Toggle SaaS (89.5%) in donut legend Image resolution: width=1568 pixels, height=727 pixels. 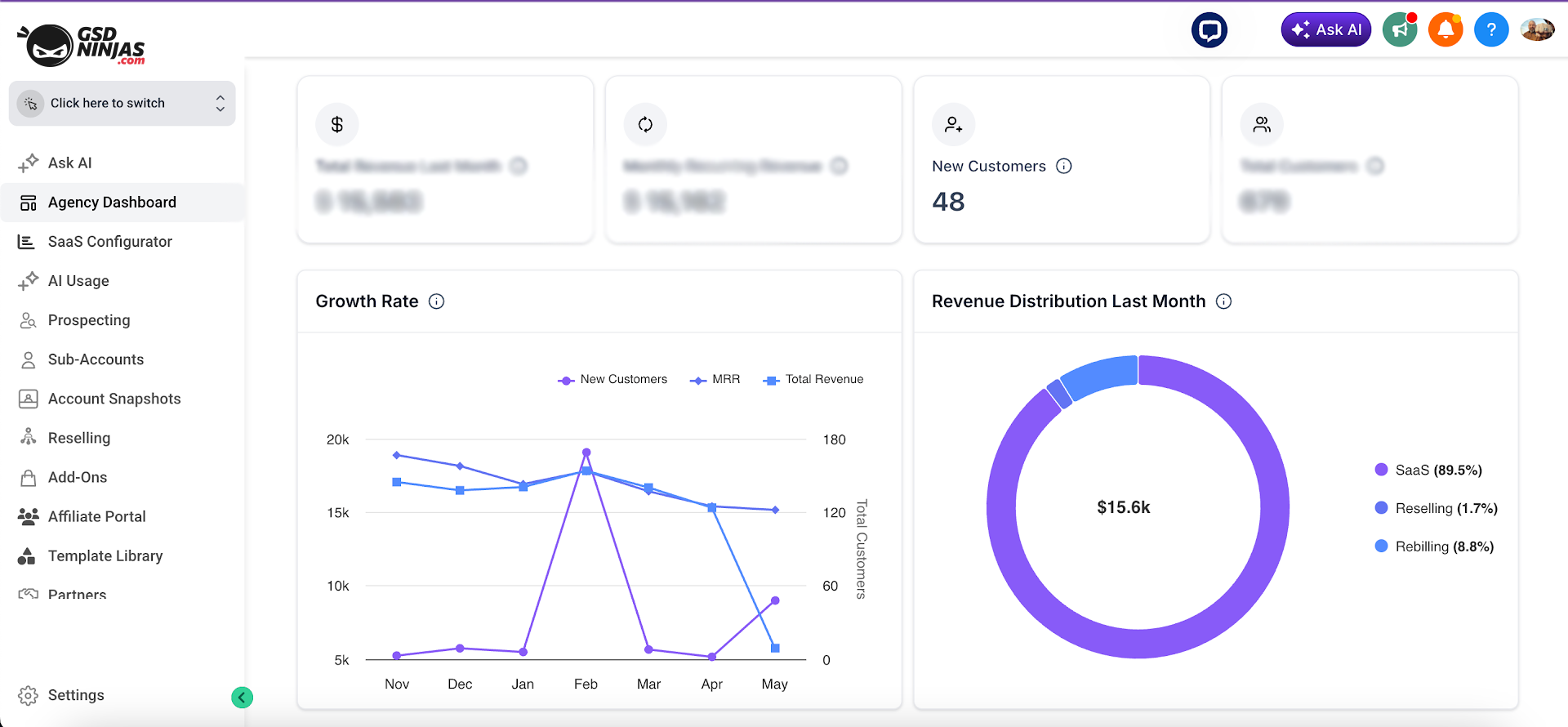click(1428, 470)
